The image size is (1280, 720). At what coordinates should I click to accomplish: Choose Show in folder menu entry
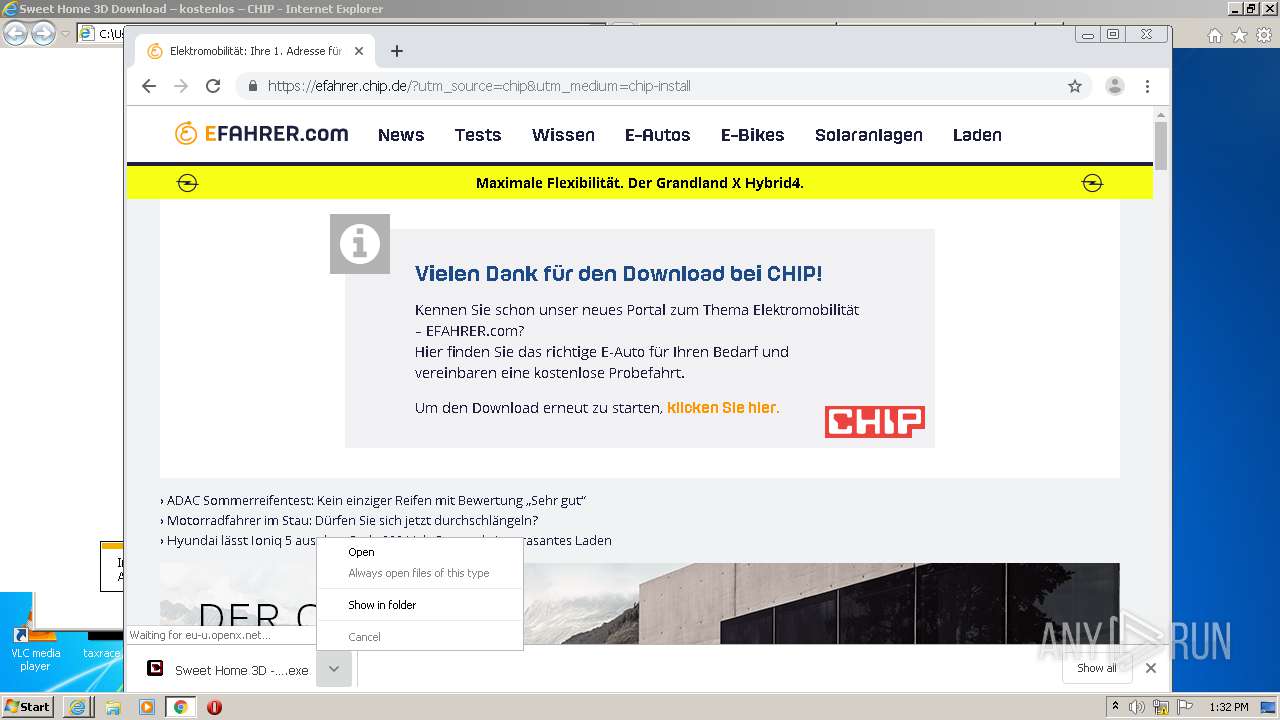420,605
